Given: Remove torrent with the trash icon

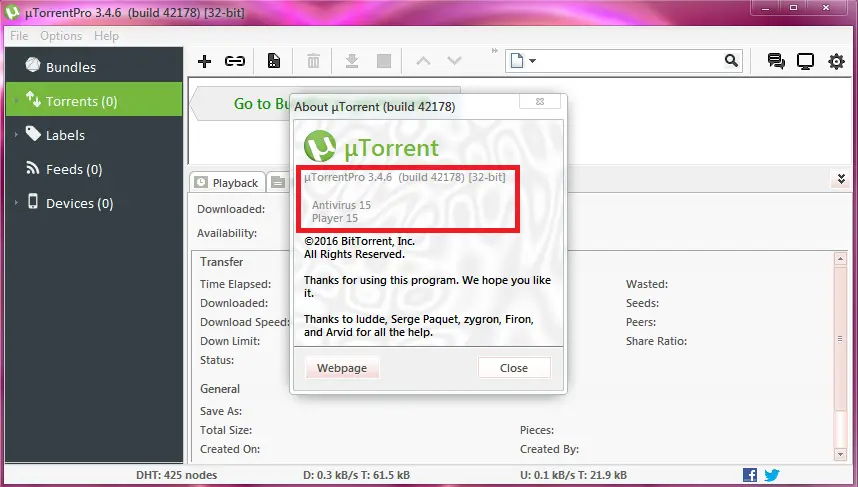Looking at the screenshot, I should 313,61.
